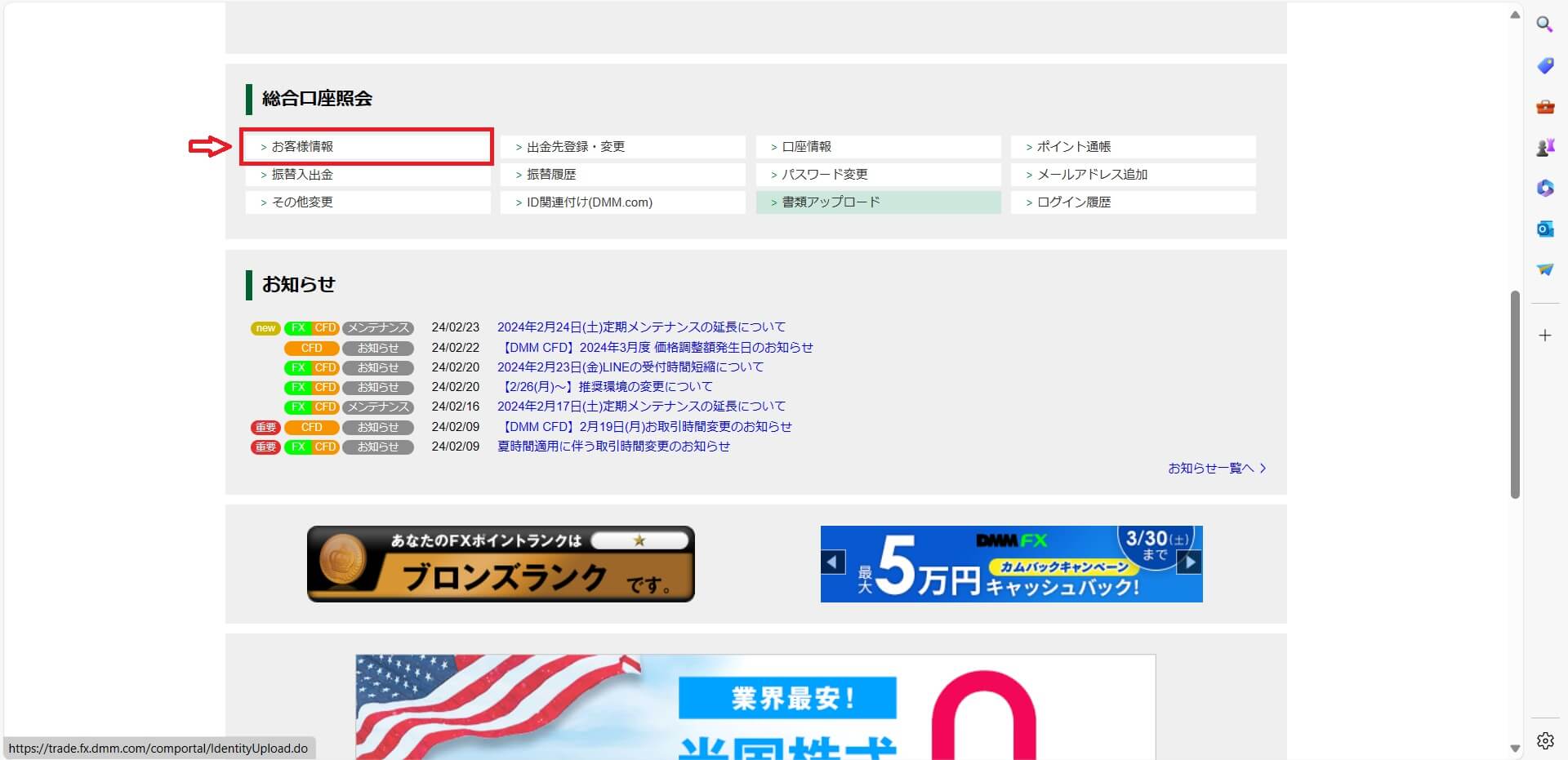Click the search icon in the Edge sidebar

click(x=1544, y=24)
